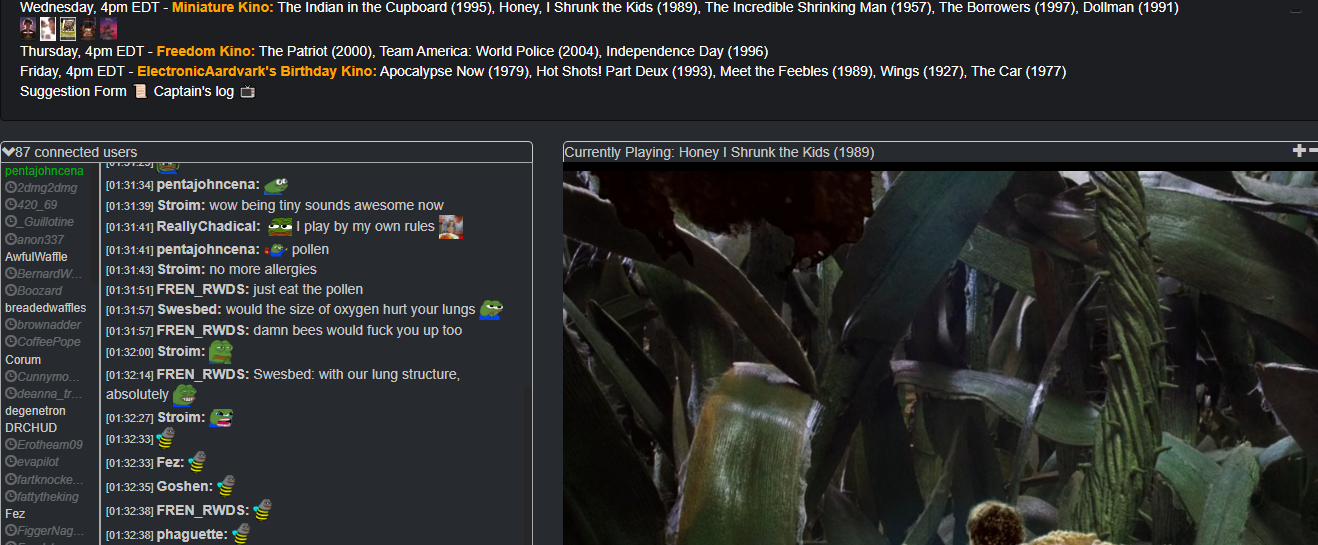The height and width of the screenshot is (545, 1318).
Task: Select user AwfulWaffle in the user list
Action: 36,256
